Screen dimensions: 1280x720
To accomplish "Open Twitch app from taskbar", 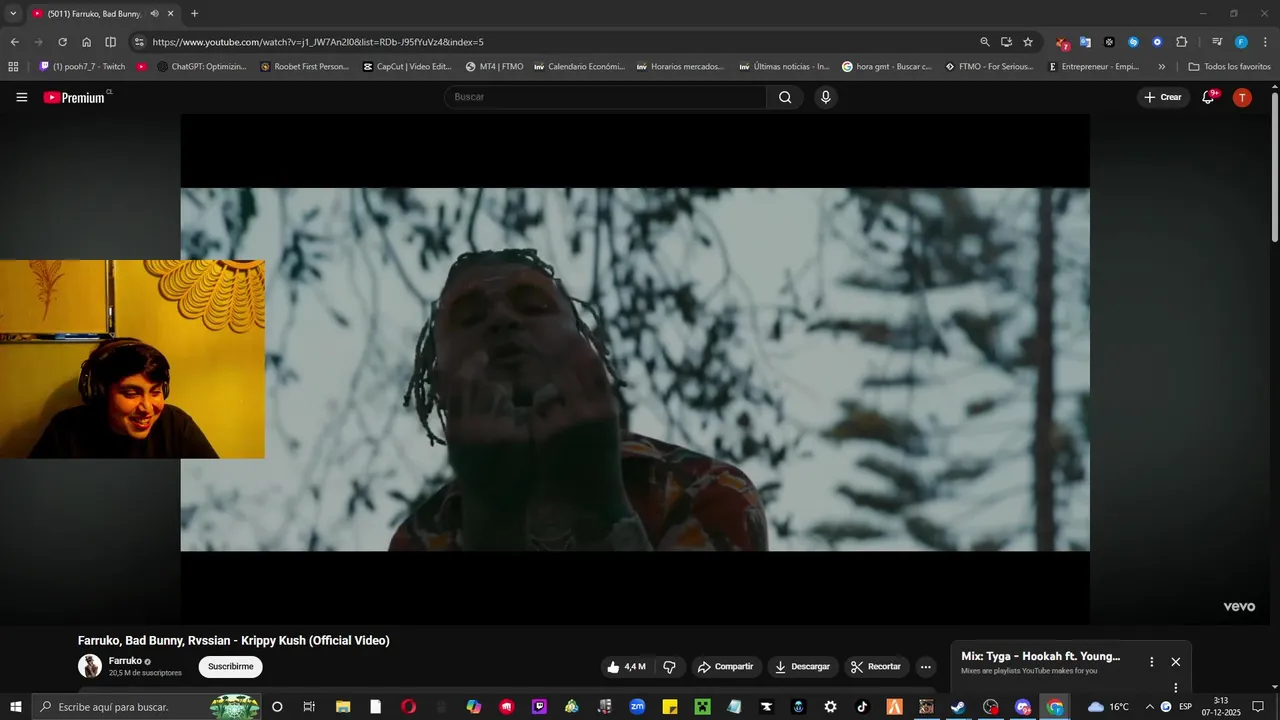I will click(x=540, y=707).
